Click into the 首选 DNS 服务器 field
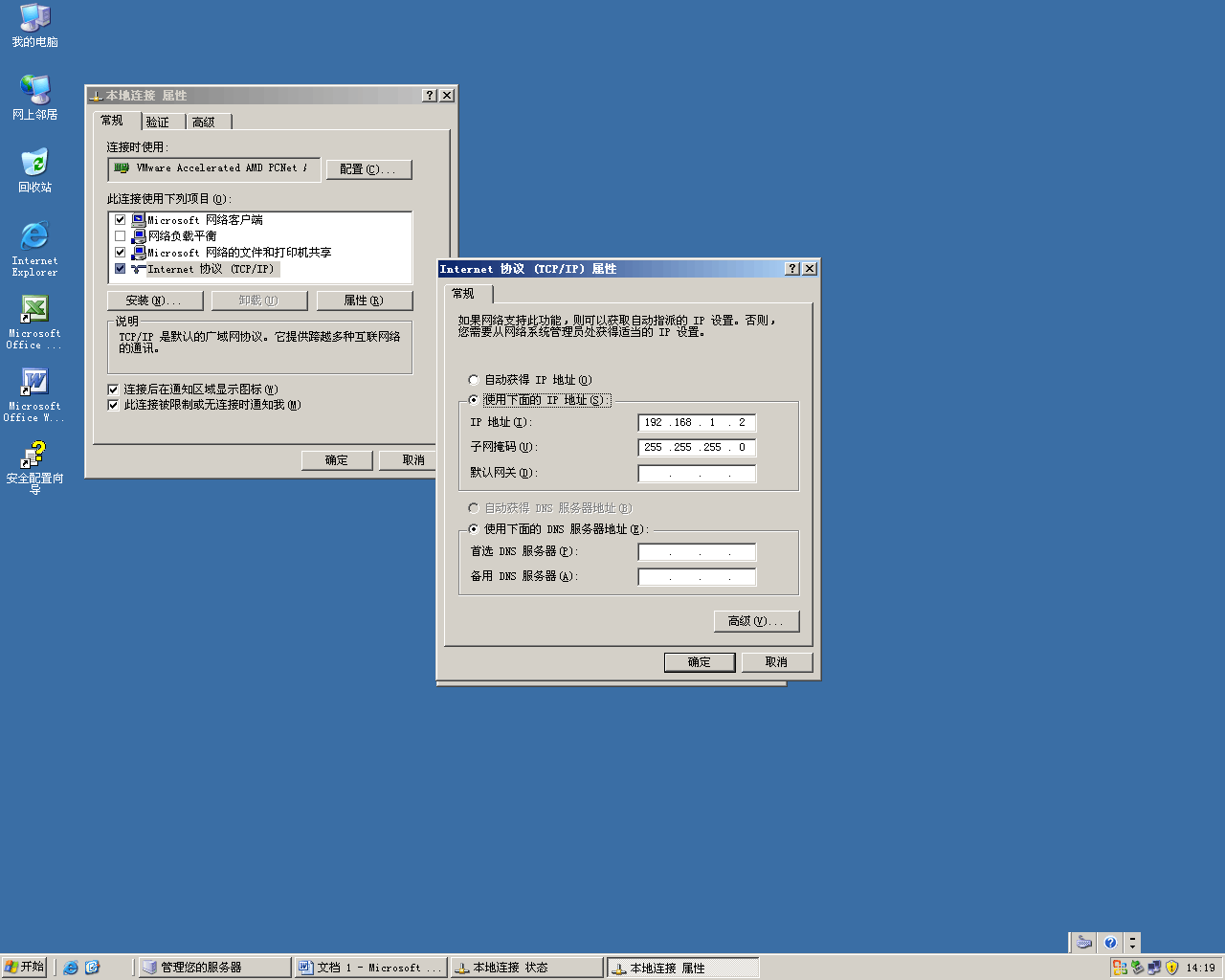The image size is (1225, 980). point(697,551)
